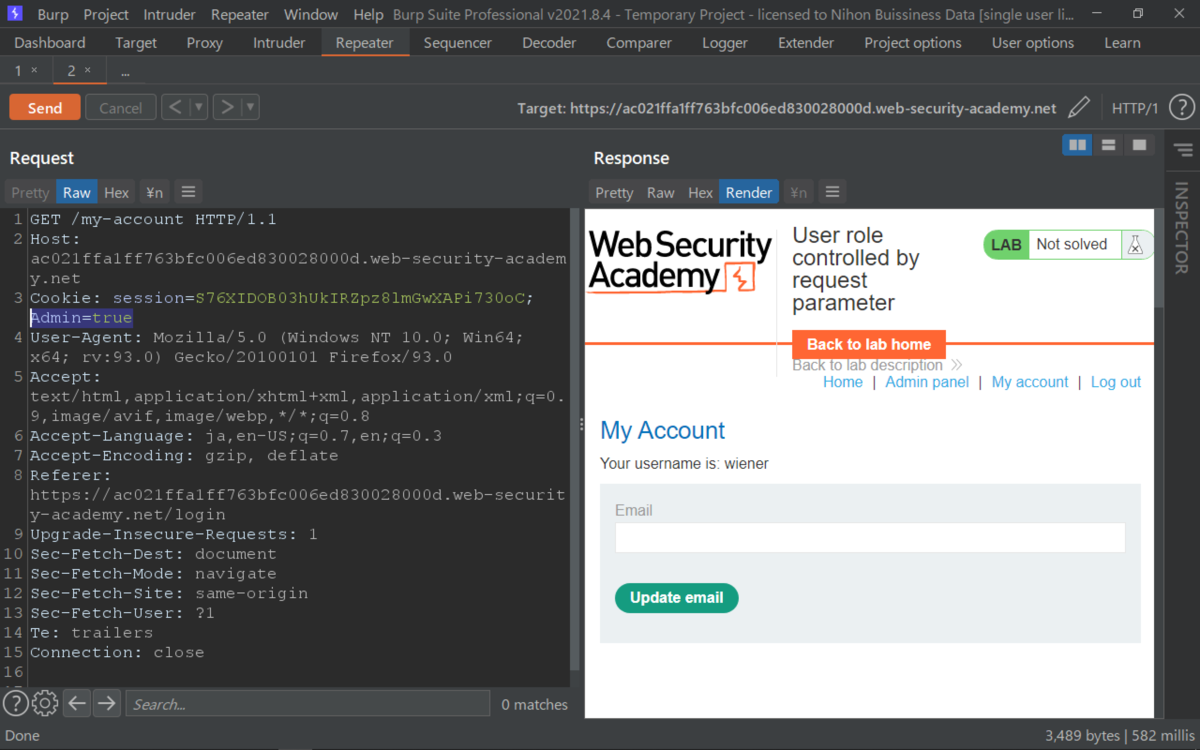Viewport: 1200px width, 750px height.
Task: Open the My account link
Action: point(1030,382)
